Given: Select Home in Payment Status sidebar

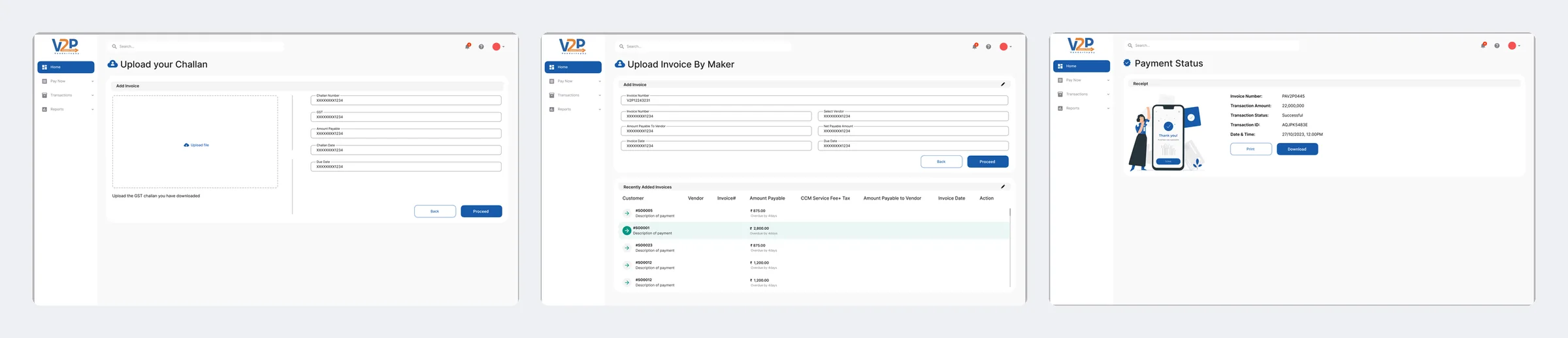Looking at the screenshot, I should (x=1081, y=66).
